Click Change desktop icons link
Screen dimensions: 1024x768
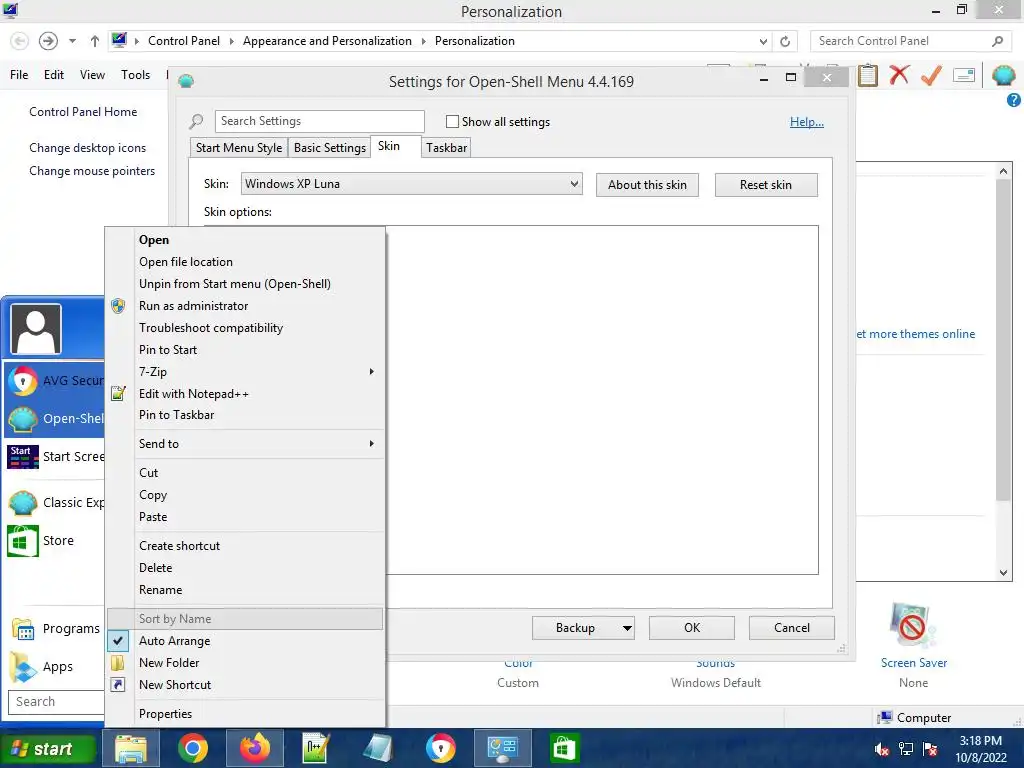pyautogui.click(x=88, y=148)
